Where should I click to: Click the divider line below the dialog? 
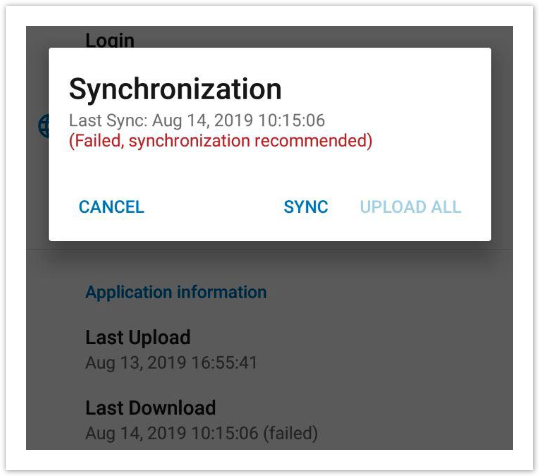pyautogui.click(x=270, y=249)
